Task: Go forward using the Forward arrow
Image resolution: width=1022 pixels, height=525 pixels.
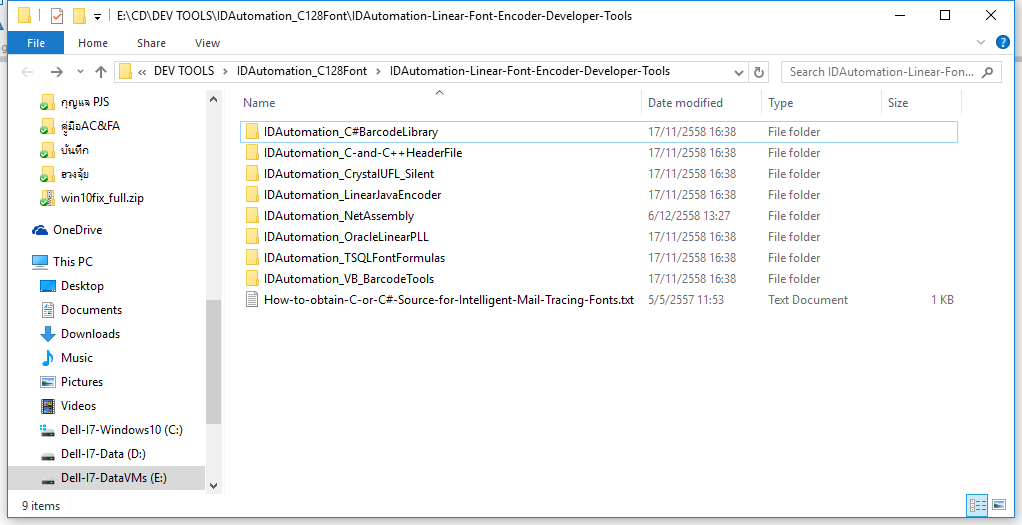Action: pos(57,72)
